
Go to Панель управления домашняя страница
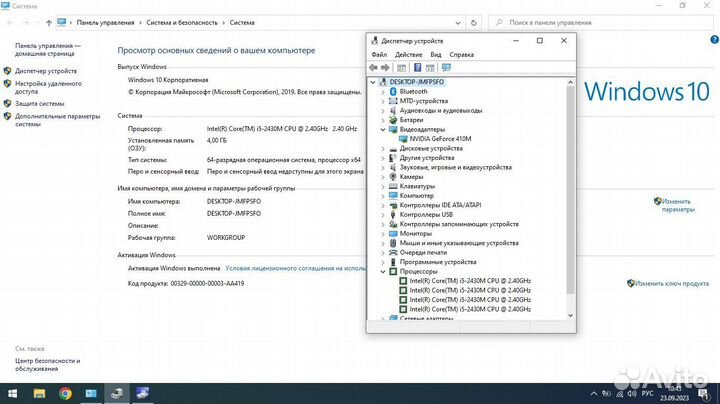point(47,50)
